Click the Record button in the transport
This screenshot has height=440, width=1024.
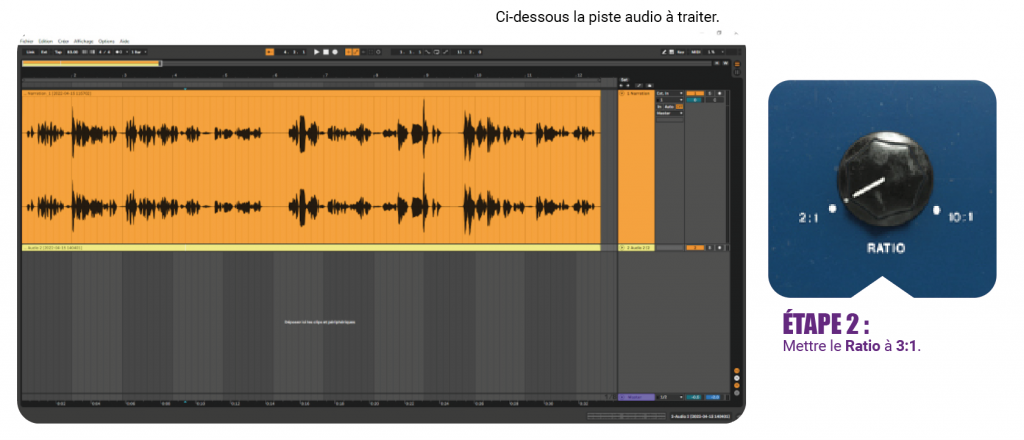335,52
